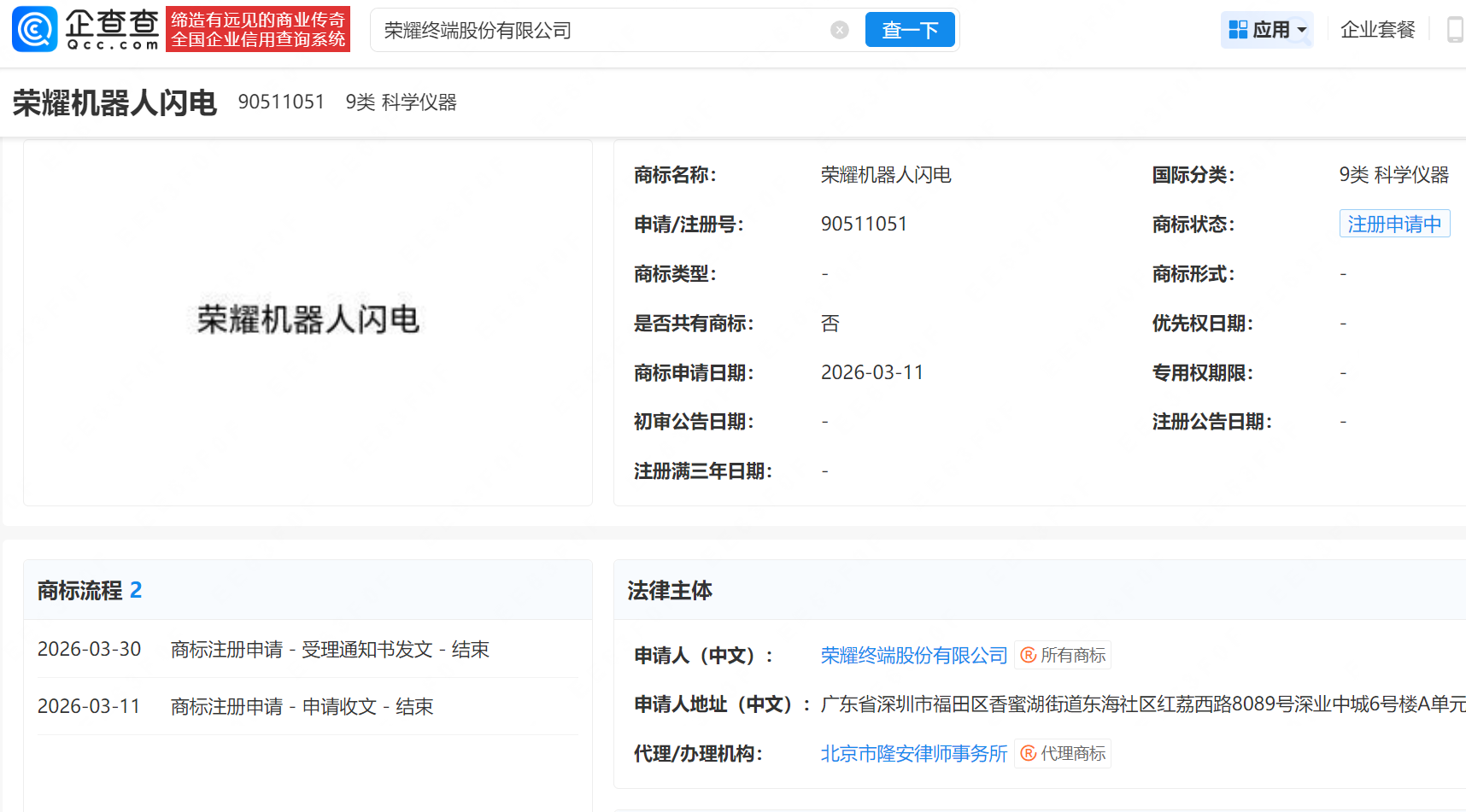Click the search field containing 荣耀终端股份有限公司
Screen dimensions: 1466x812
coord(598,31)
